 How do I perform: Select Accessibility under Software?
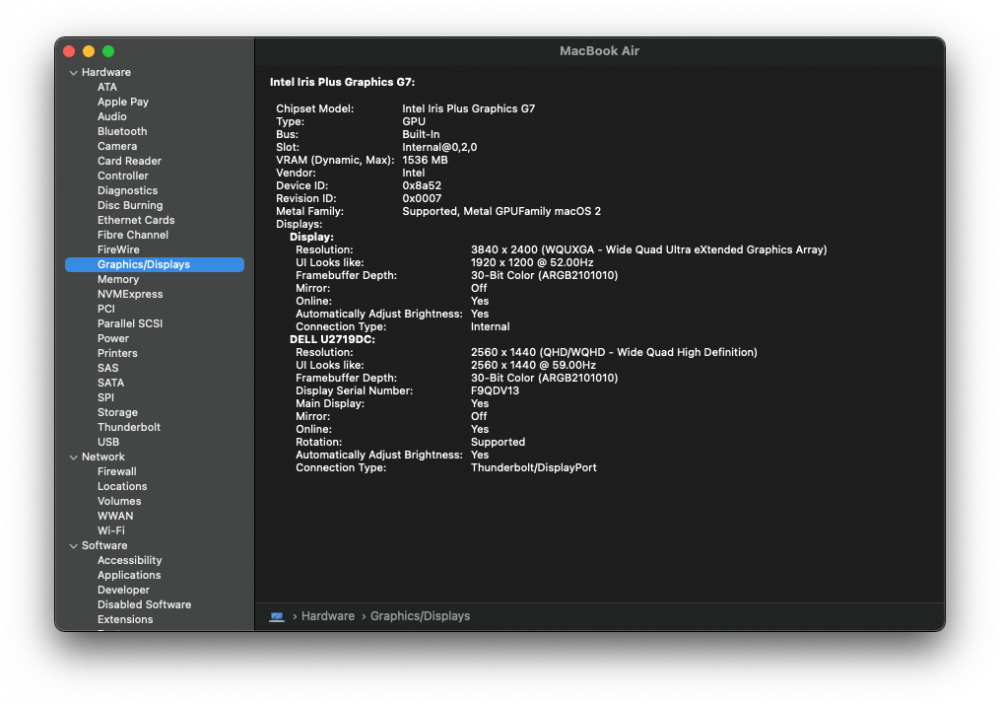tap(129, 560)
